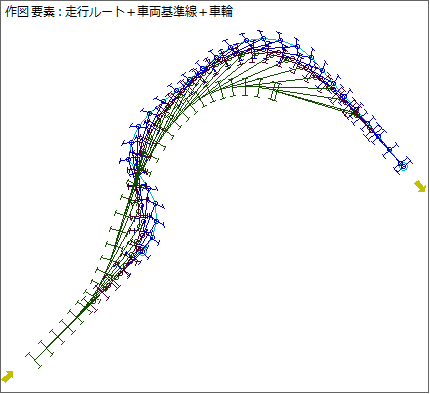Click the yellow start-direction arrow at bottom left
430x394 pixels.
click(x=7, y=377)
